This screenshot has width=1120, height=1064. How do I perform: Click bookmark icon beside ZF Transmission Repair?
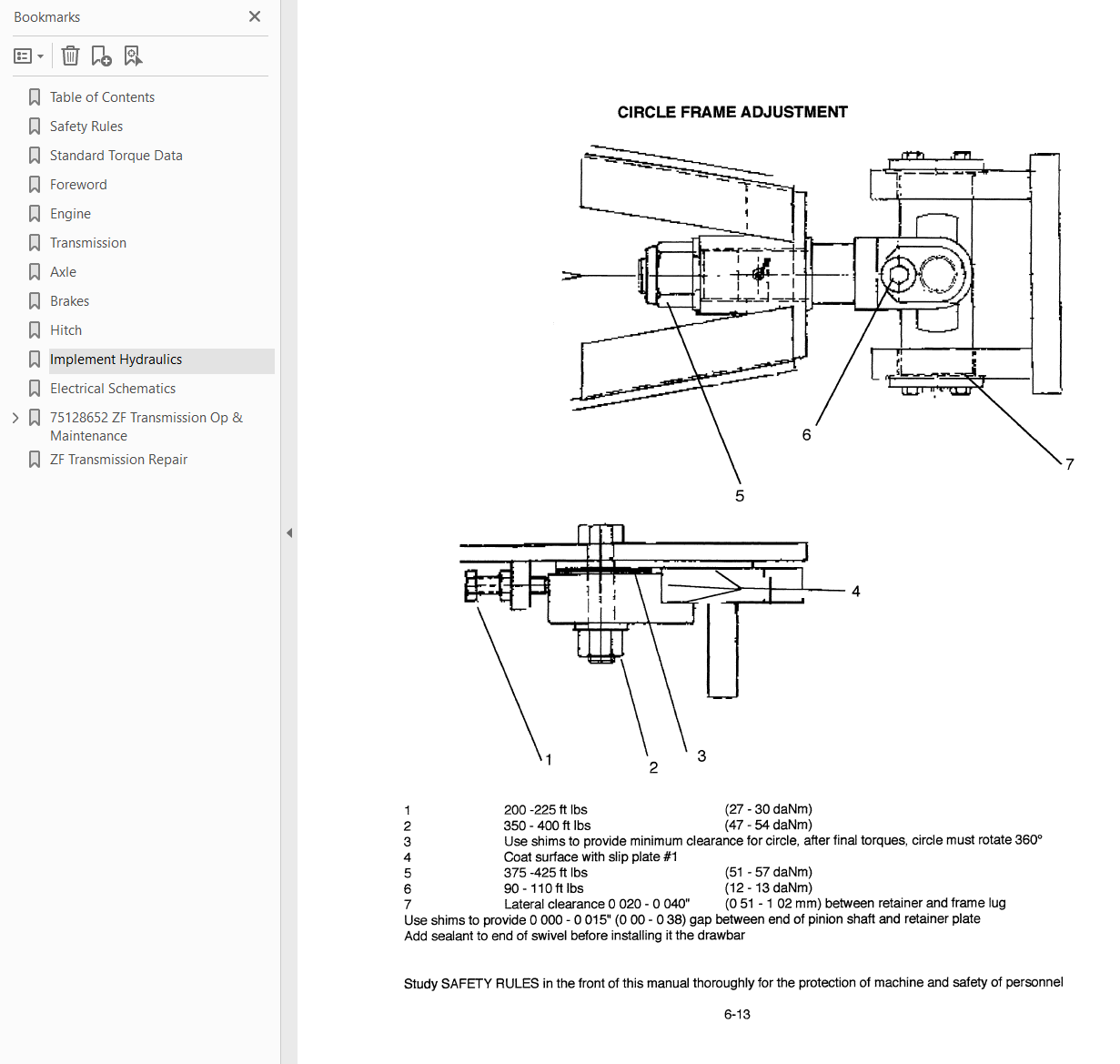35,460
